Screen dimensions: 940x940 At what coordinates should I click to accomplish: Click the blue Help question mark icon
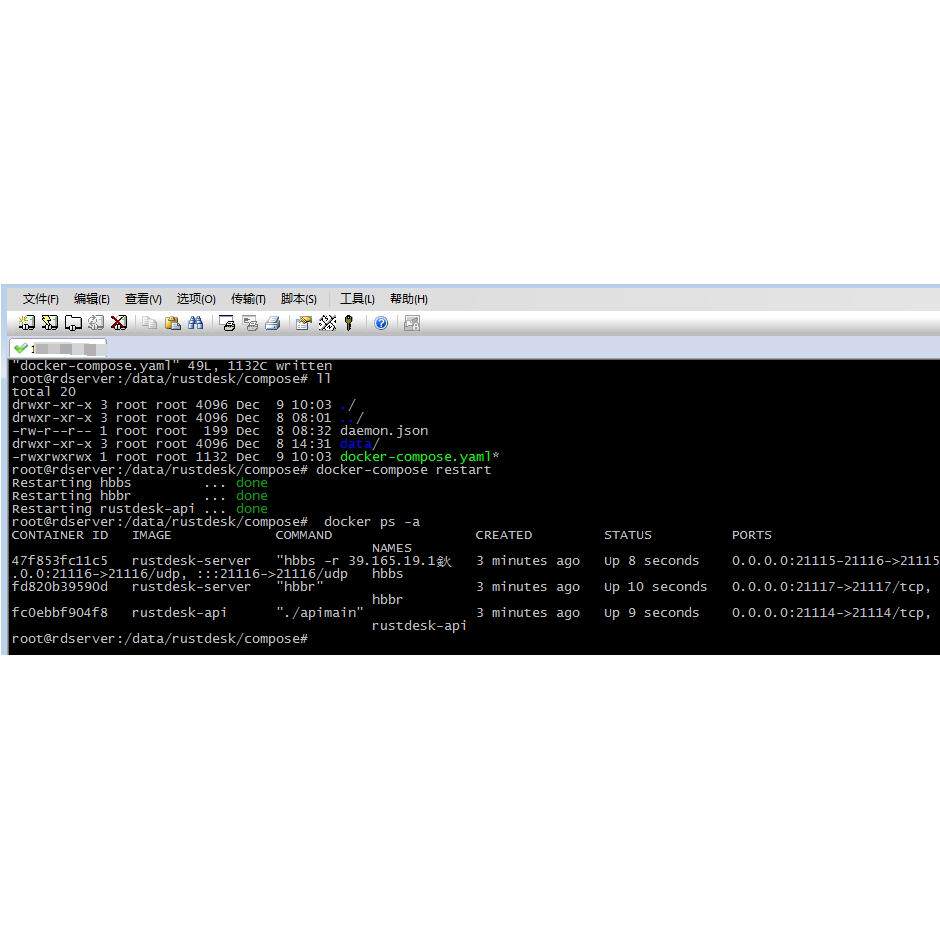tap(381, 323)
